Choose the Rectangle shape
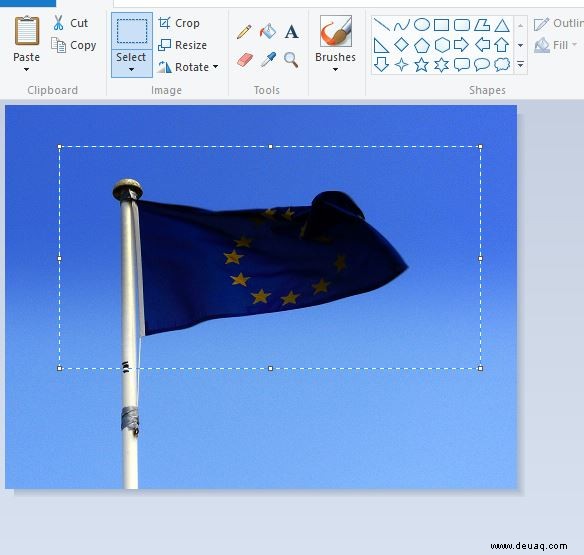This screenshot has width=584, height=555. click(x=441, y=25)
